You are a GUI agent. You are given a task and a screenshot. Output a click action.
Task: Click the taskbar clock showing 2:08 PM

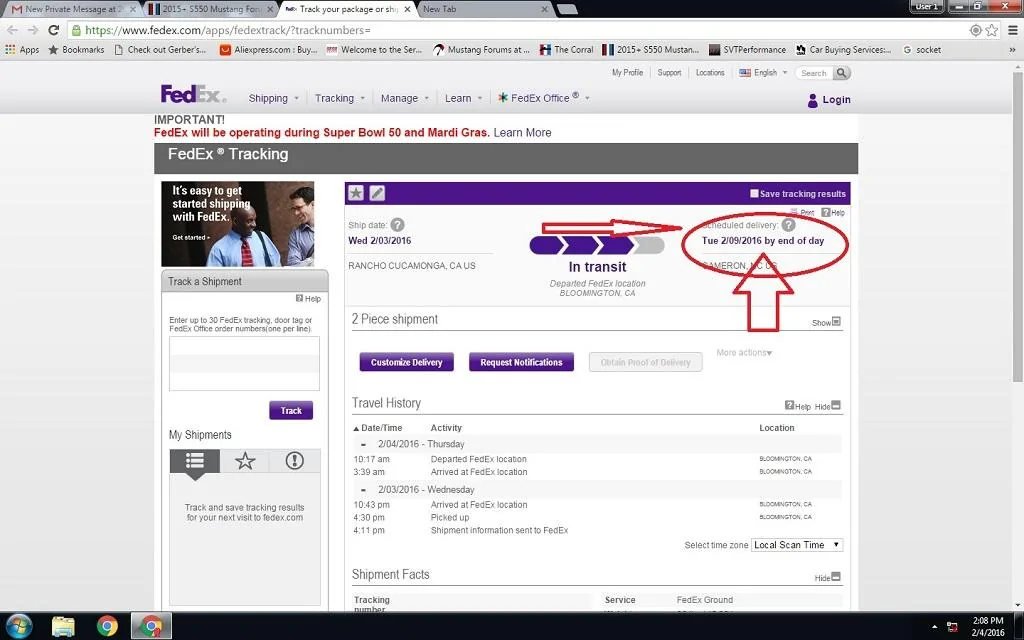tap(988, 626)
